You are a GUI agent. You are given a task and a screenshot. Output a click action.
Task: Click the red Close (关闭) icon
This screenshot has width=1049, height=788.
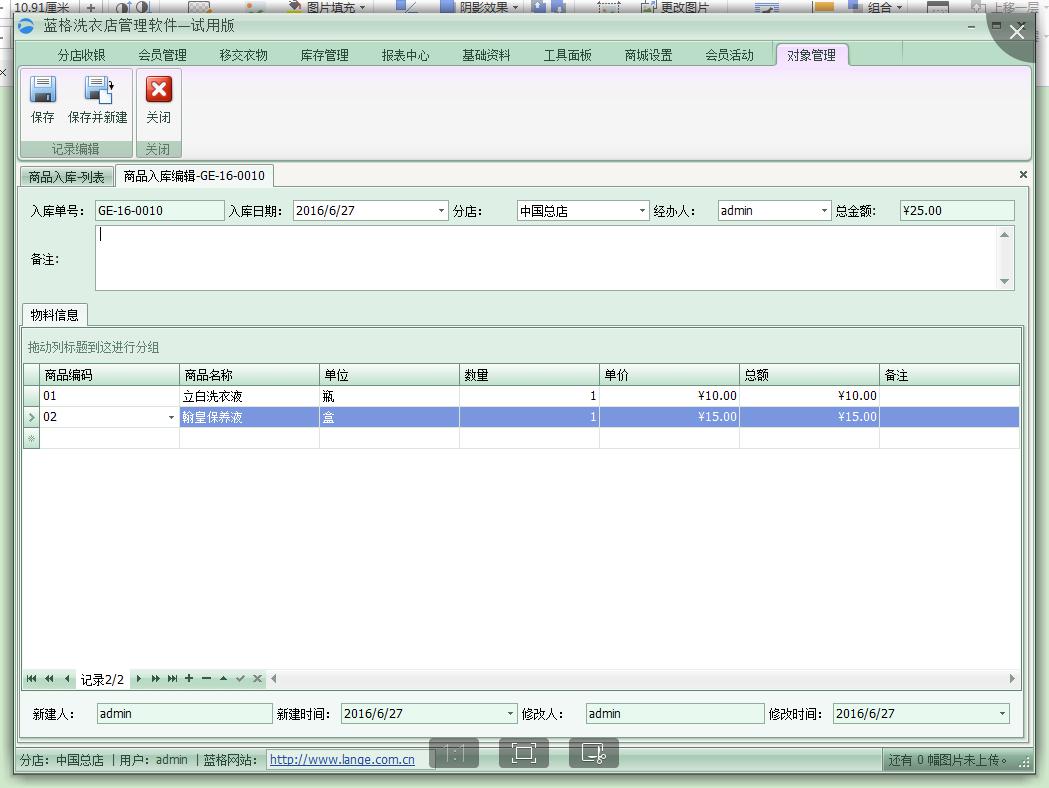tap(159, 89)
